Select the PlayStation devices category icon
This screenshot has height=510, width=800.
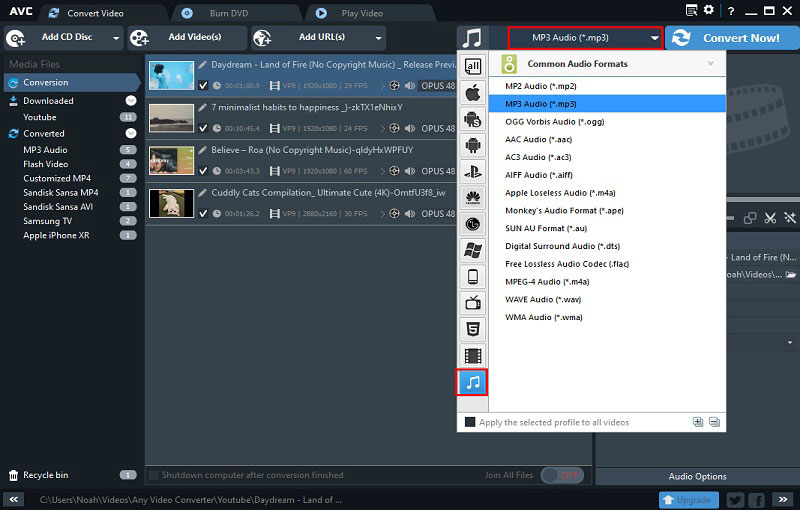point(473,172)
